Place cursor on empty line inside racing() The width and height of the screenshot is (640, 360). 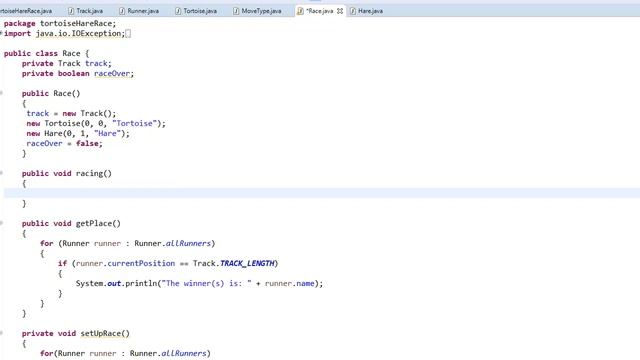pyautogui.click(x=322, y=193)
